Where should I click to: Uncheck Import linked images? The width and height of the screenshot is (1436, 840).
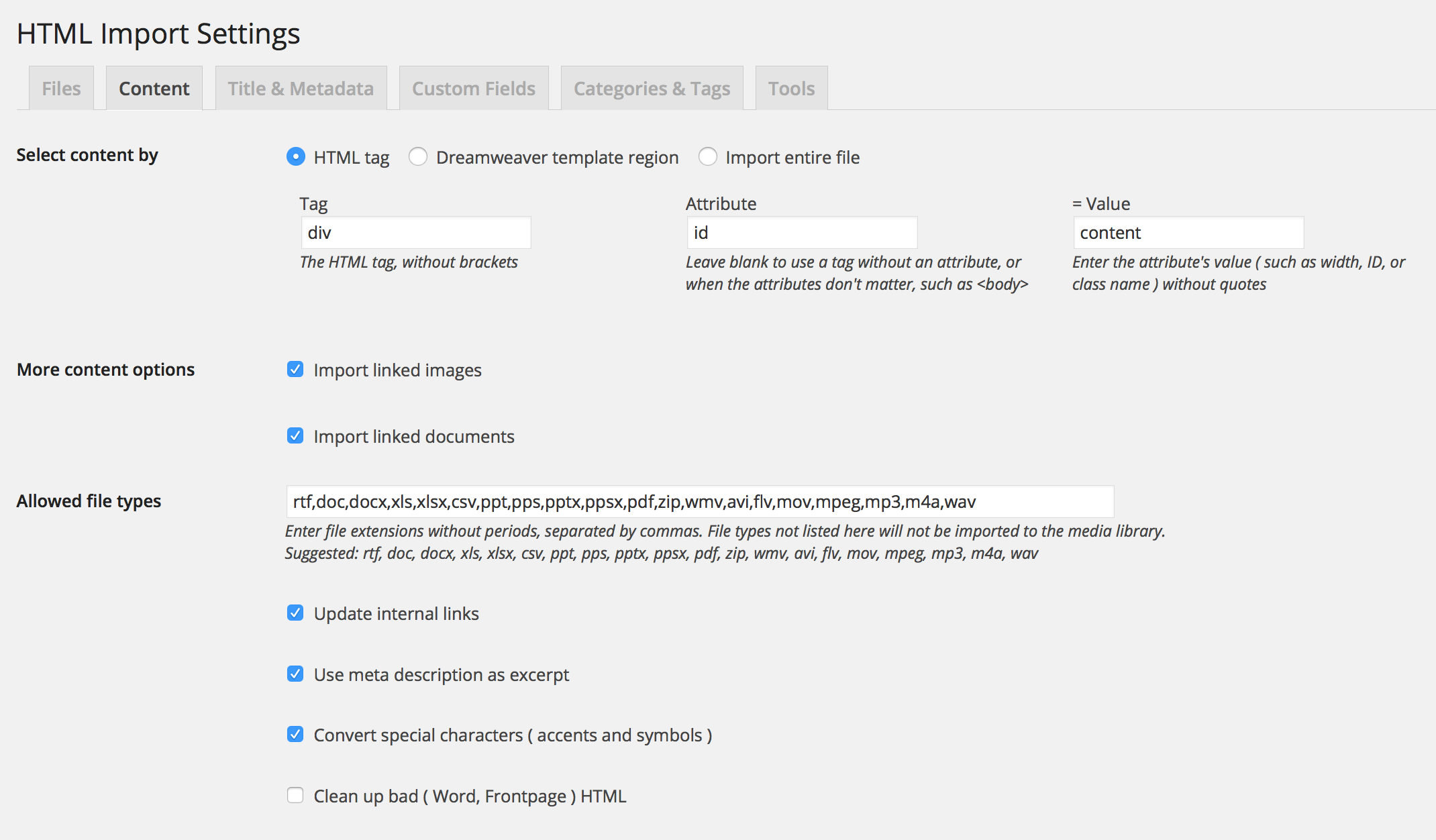pos(295,370)
